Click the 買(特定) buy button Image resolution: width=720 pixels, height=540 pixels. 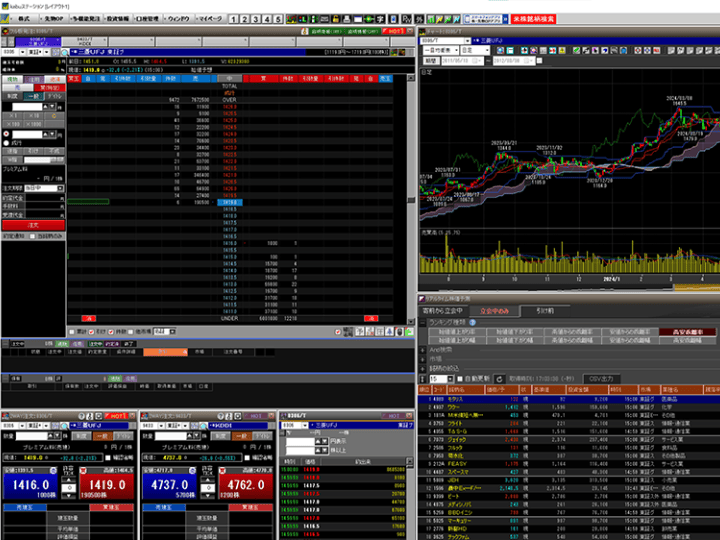pyautogui.click(x=50, y=87)
